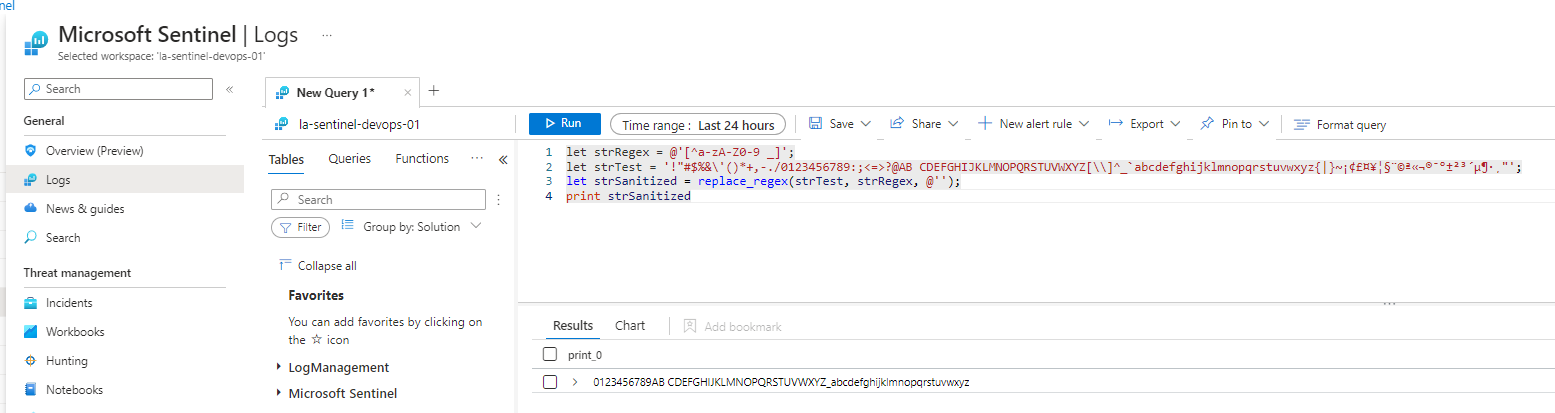This screenshot has height=413, width=1555.
Task: Select the Chart tab
Action: [x=630, y=326]
